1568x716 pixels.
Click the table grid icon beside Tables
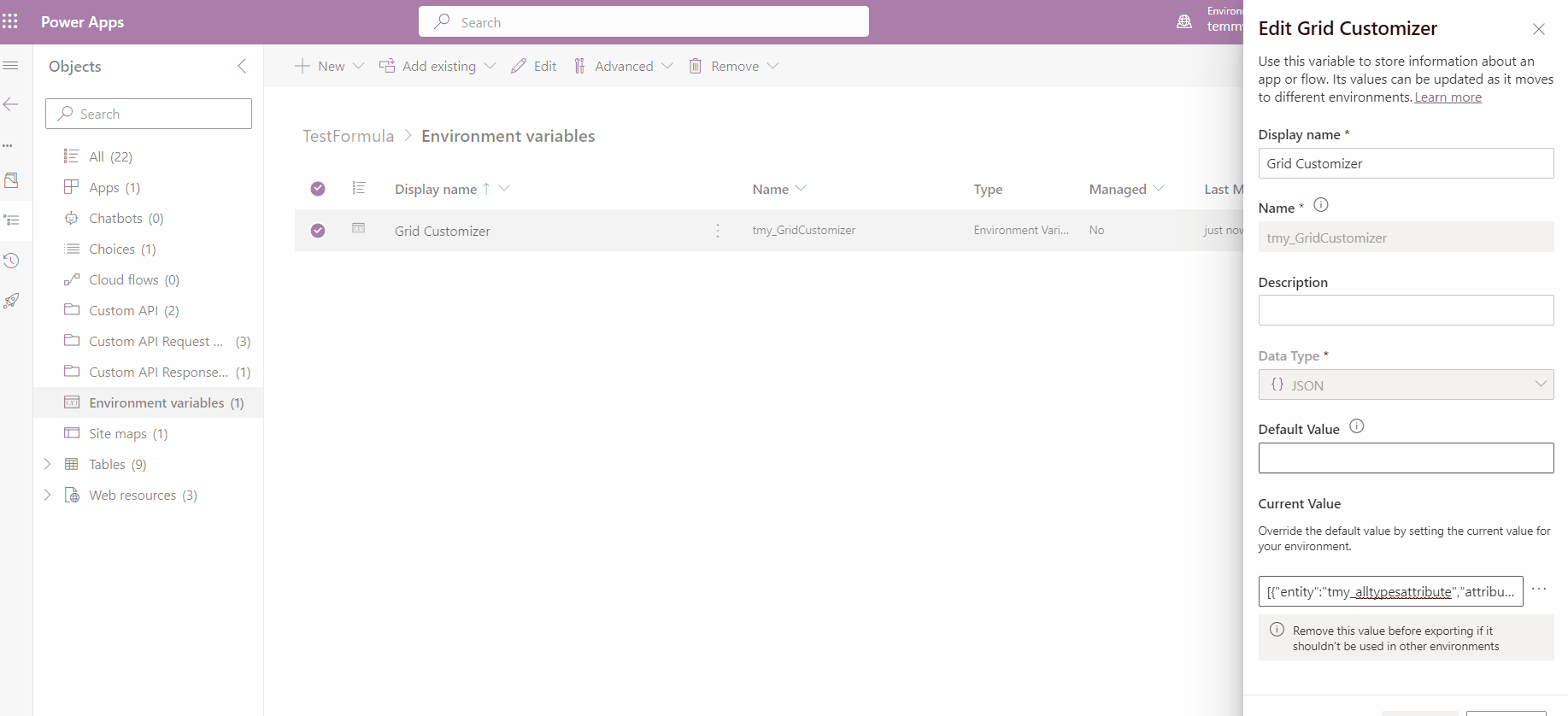coord(72,464)
